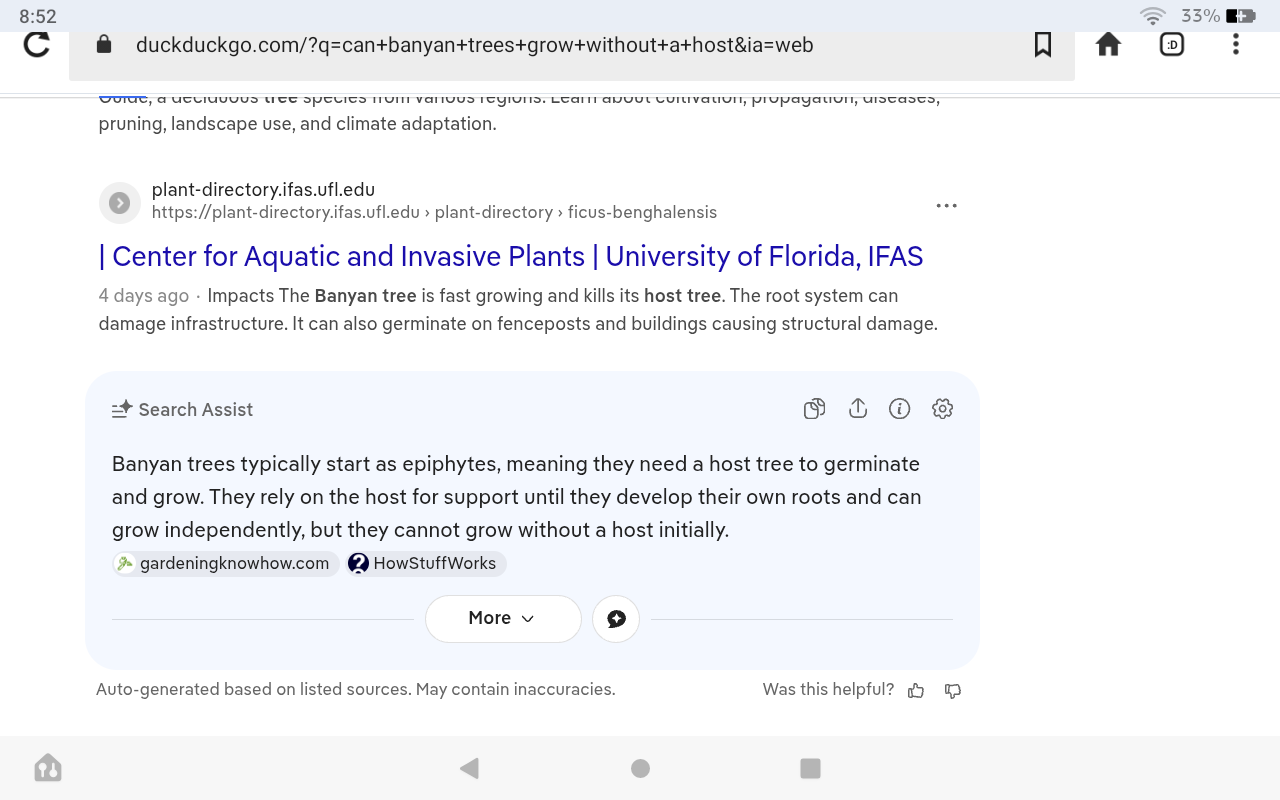Share the Search Assist answer
The height and width of the screenshot is (800, 1280).
(x=857, y=409)
